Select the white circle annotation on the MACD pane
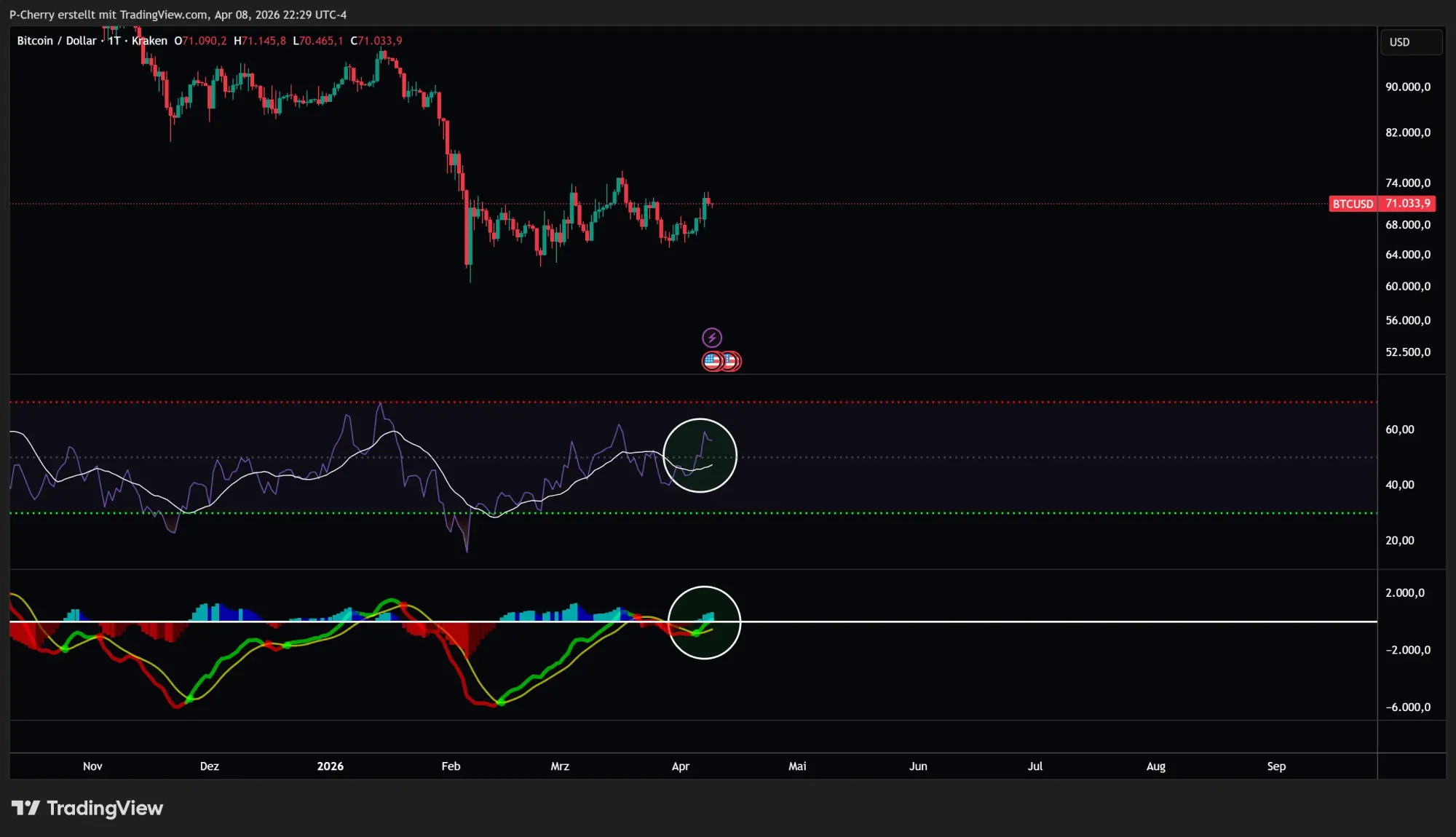The width and height of the screenshot is (1456, 837). coord(703,622)
